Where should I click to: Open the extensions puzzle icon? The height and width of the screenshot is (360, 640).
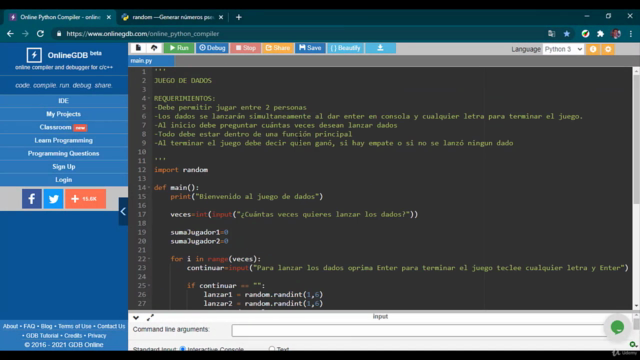coord(600,34)
